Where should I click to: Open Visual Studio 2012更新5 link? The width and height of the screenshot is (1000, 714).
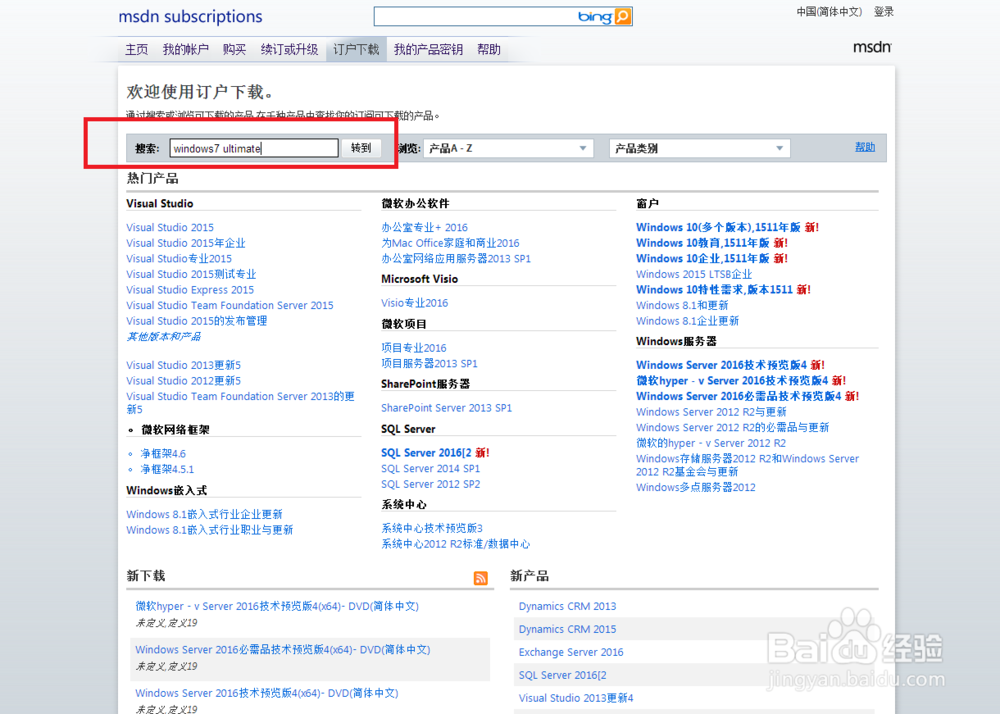[183, 381]
